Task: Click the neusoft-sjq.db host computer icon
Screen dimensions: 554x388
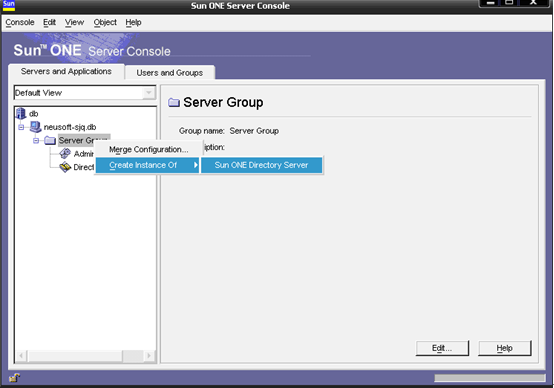Action: (35, 127)
